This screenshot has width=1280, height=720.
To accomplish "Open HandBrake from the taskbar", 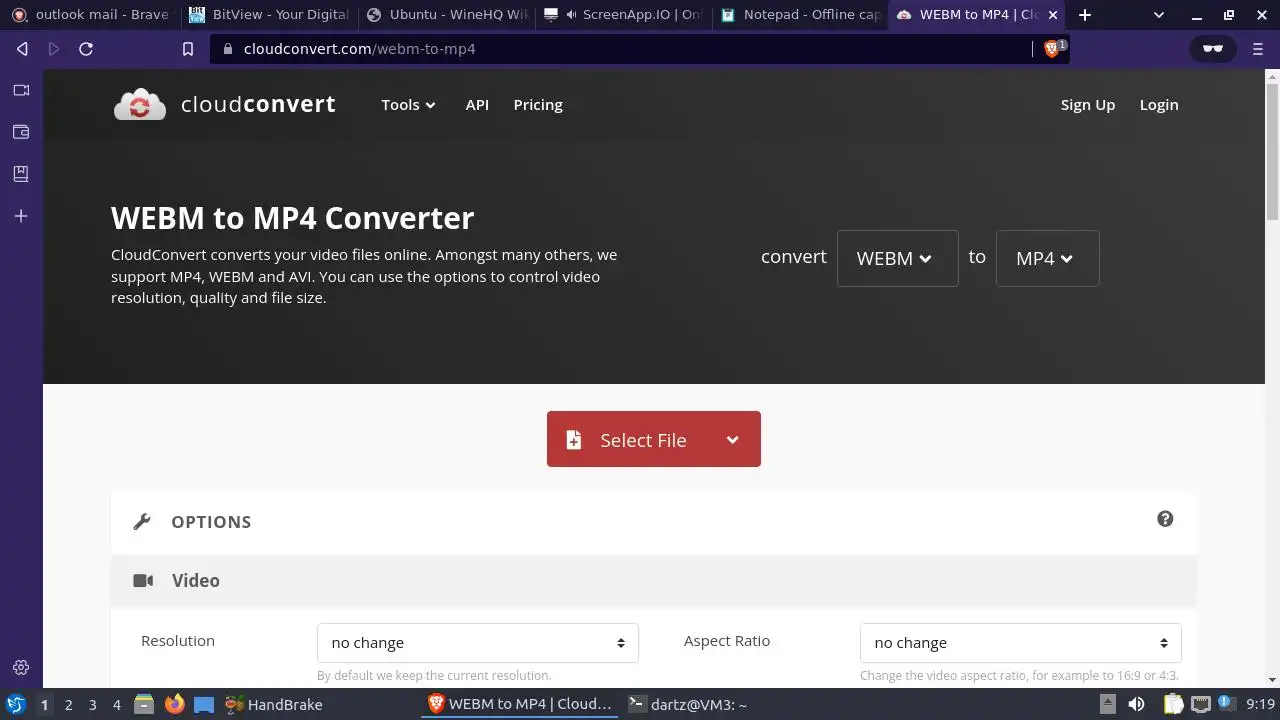I will pyautogui.click(x=274, y=704).
